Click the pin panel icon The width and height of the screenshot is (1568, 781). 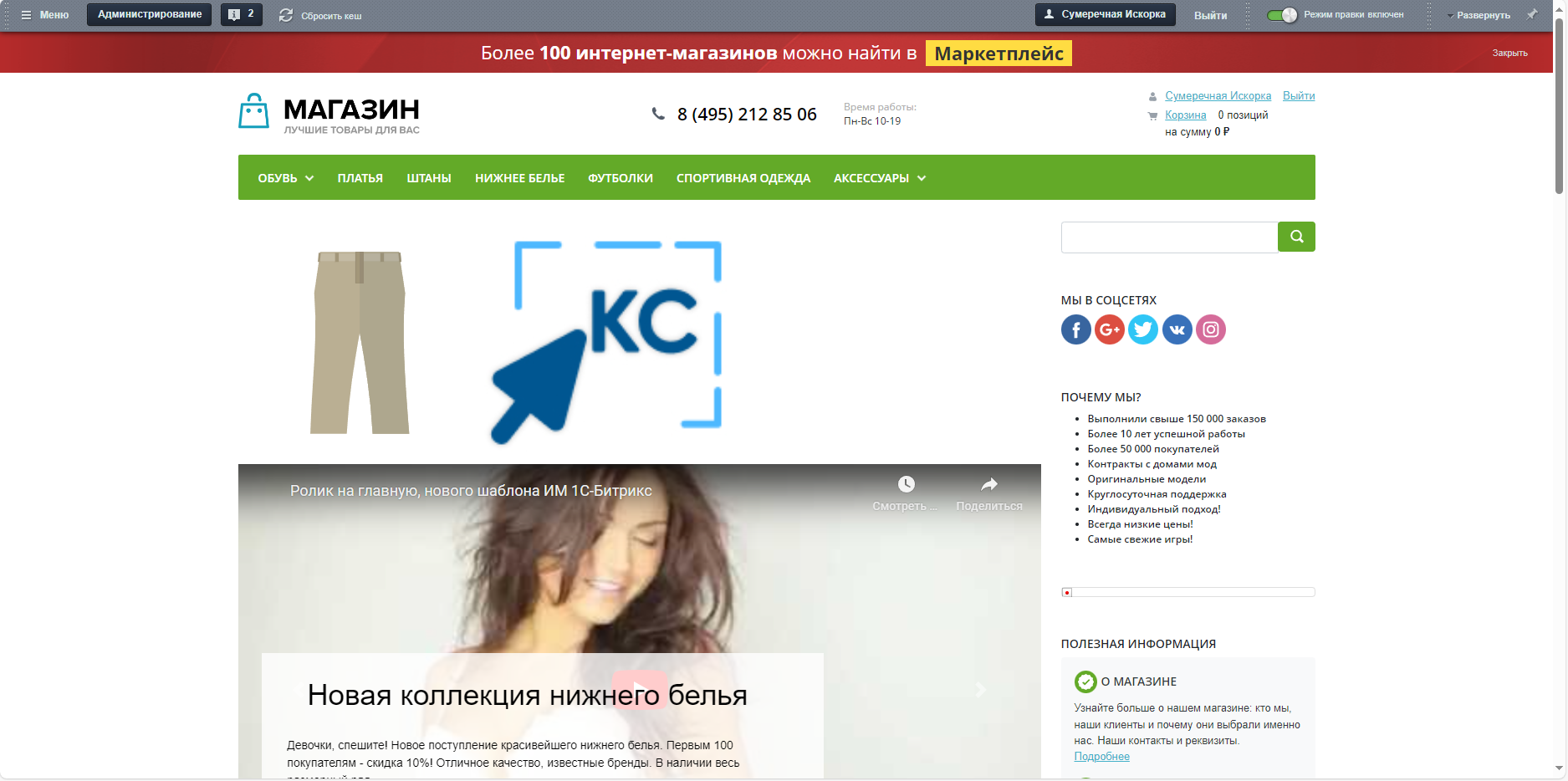tap(1532, 14)
